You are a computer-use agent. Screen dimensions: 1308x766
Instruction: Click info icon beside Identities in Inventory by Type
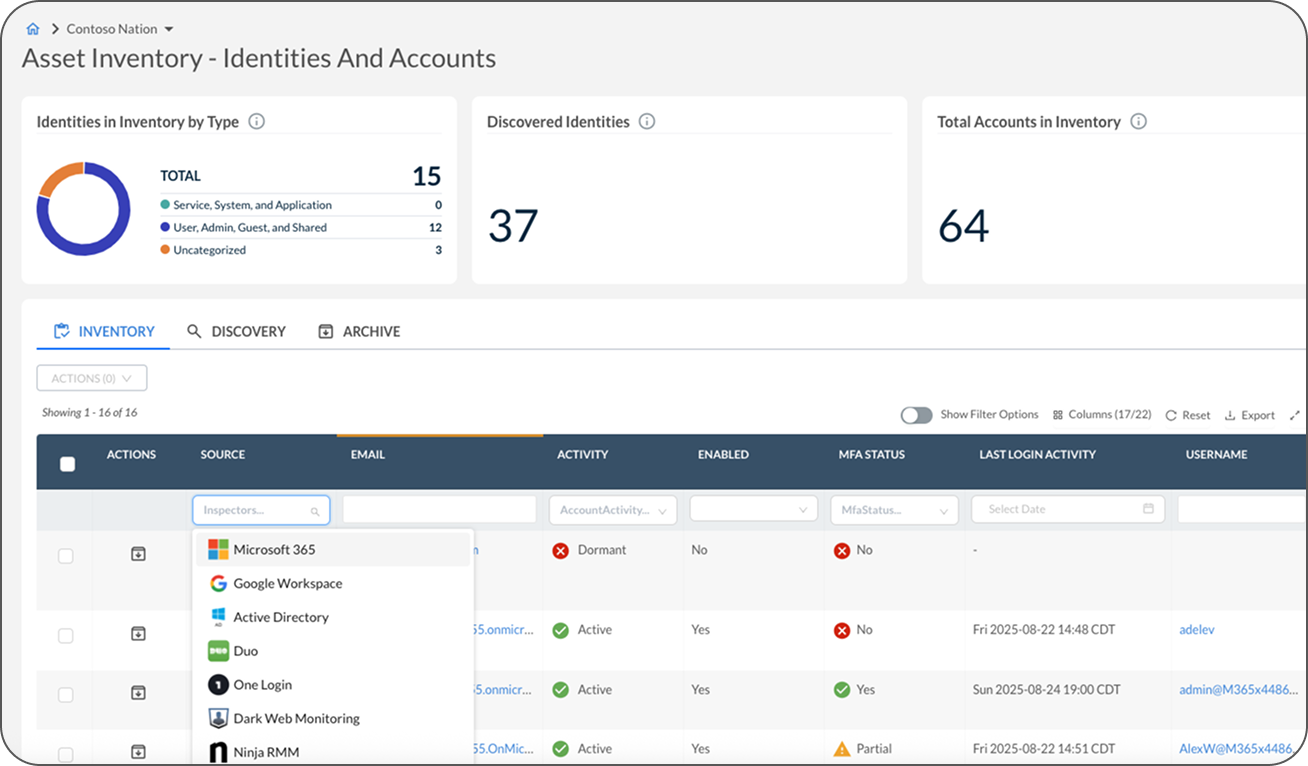pyautogui.click(x=256, y=122)
